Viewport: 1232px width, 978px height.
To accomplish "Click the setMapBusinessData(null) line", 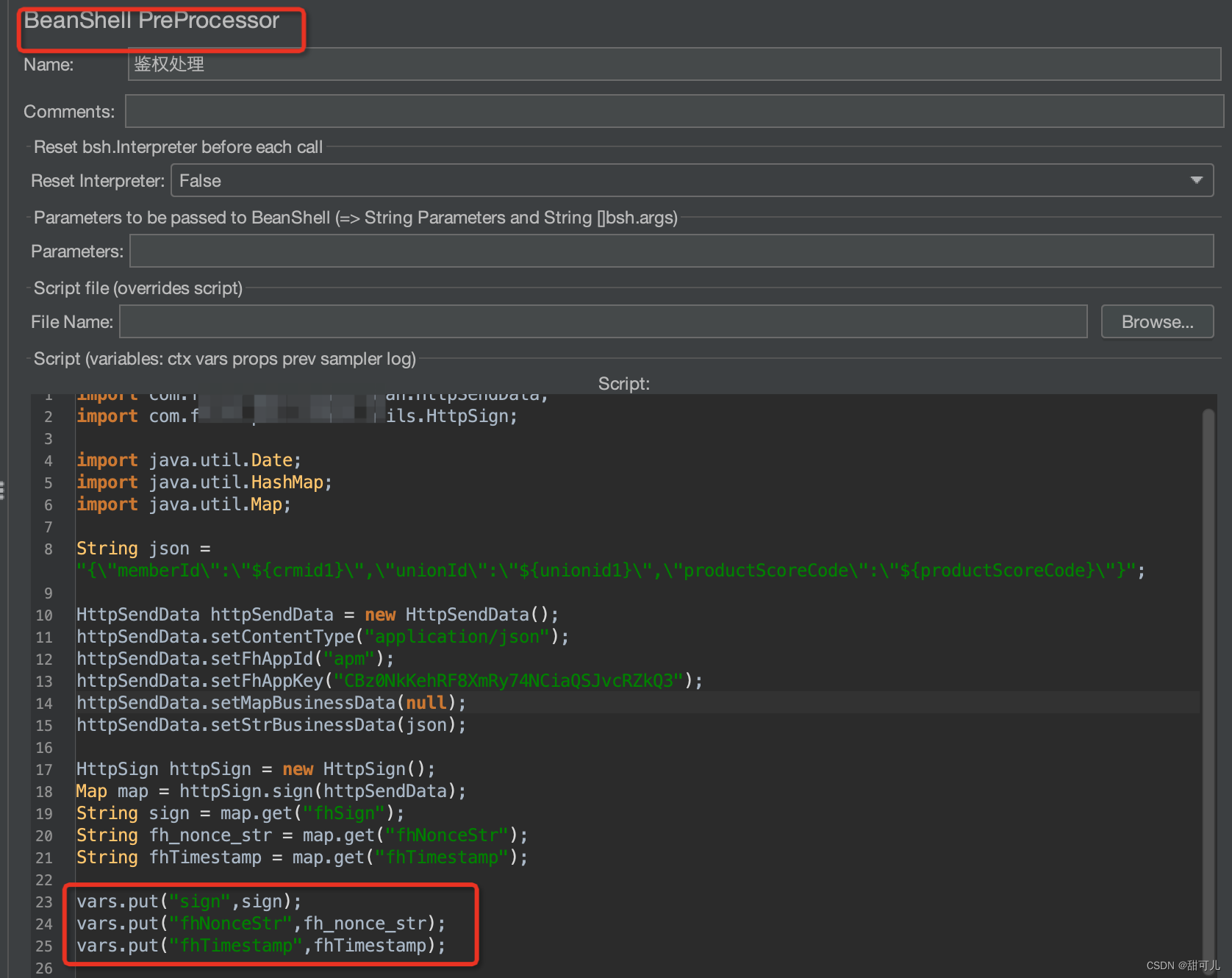I will point(271,703).
